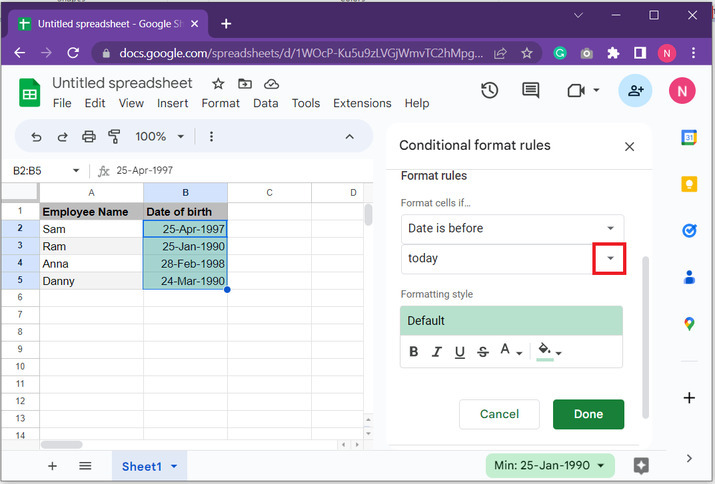Star the Untitled spreadsheet
The image size is (715, 484).
(218, 84)
